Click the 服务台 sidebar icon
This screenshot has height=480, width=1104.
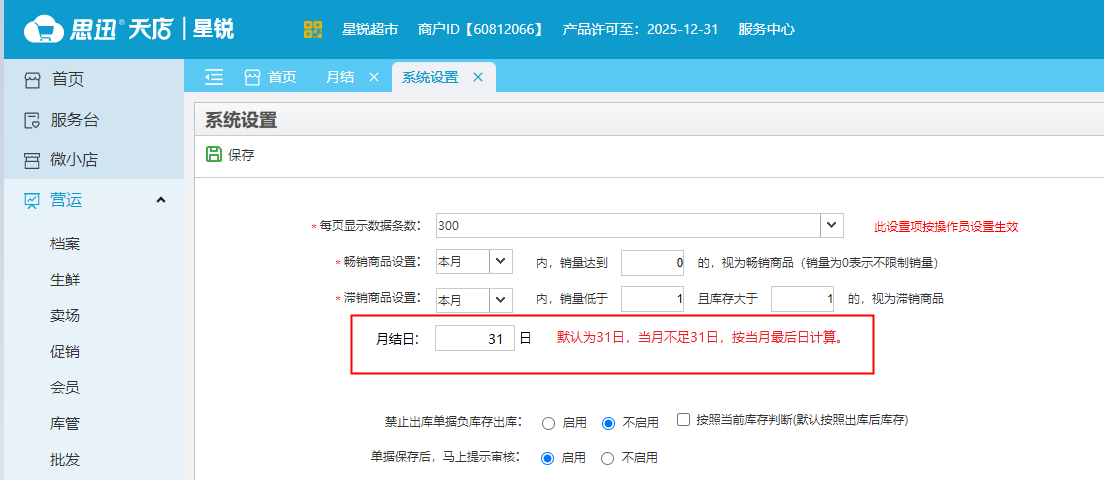click(32, 120)
